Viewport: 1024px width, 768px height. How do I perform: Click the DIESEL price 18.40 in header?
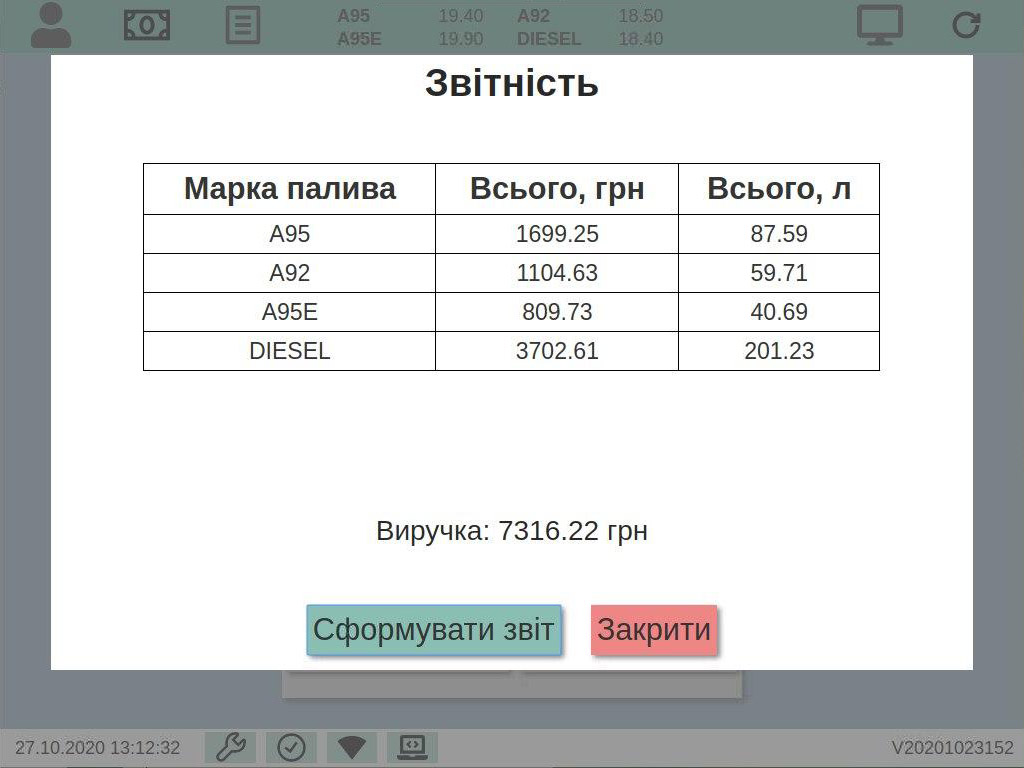click(641, 39)
